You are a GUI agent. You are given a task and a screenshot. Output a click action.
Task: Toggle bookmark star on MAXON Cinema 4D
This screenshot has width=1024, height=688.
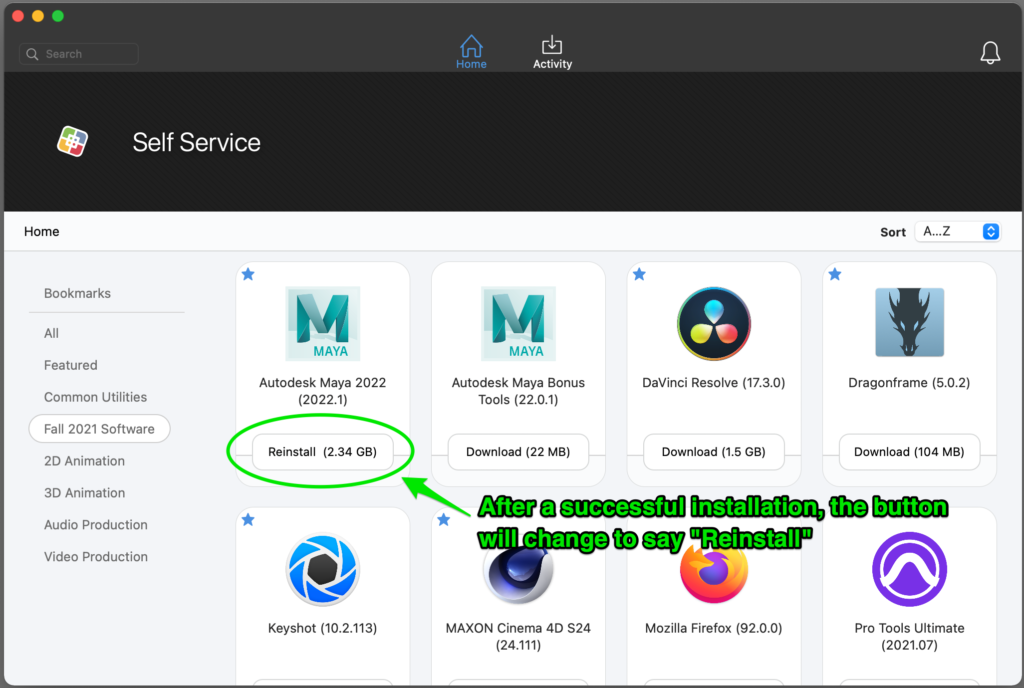pyautogui.click(x=443, y=520)
